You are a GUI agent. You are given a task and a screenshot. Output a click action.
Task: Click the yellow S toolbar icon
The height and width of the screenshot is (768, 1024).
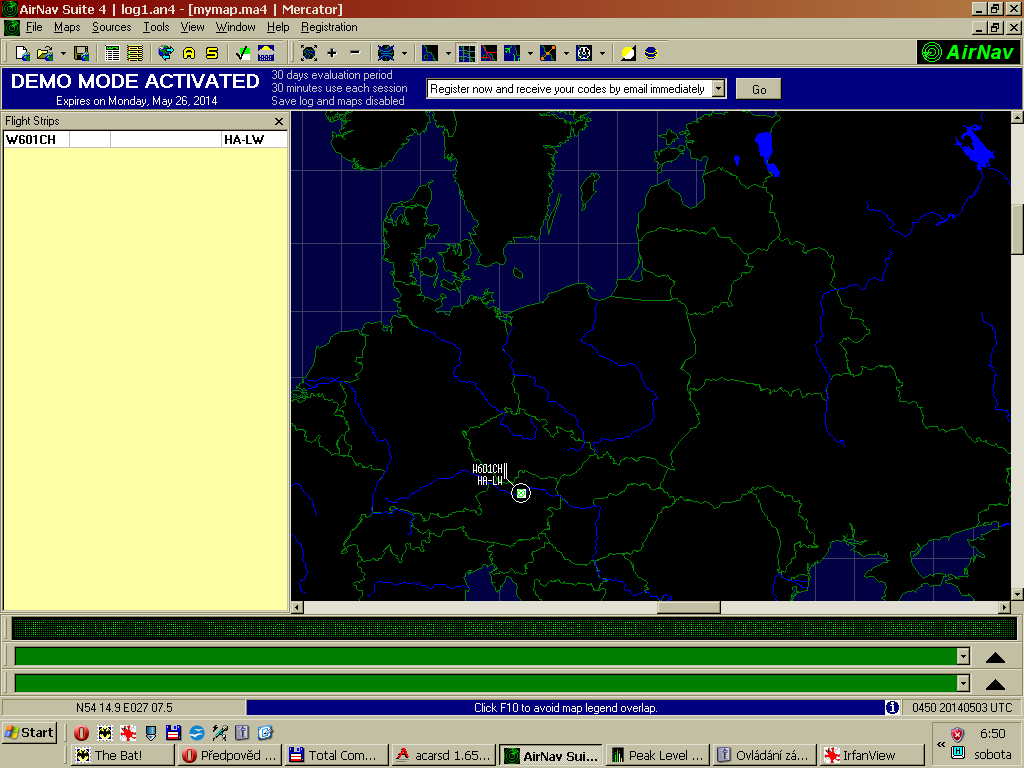pyautogui.click(x=212, y=53)
